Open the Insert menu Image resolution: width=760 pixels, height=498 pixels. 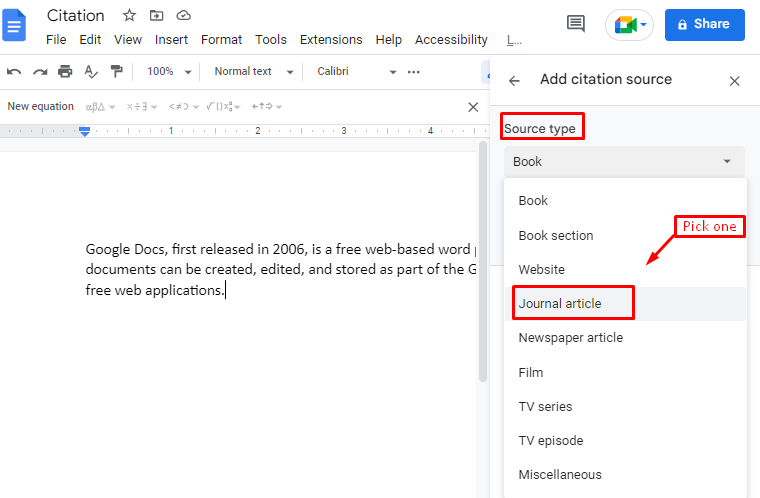point(171,40)
